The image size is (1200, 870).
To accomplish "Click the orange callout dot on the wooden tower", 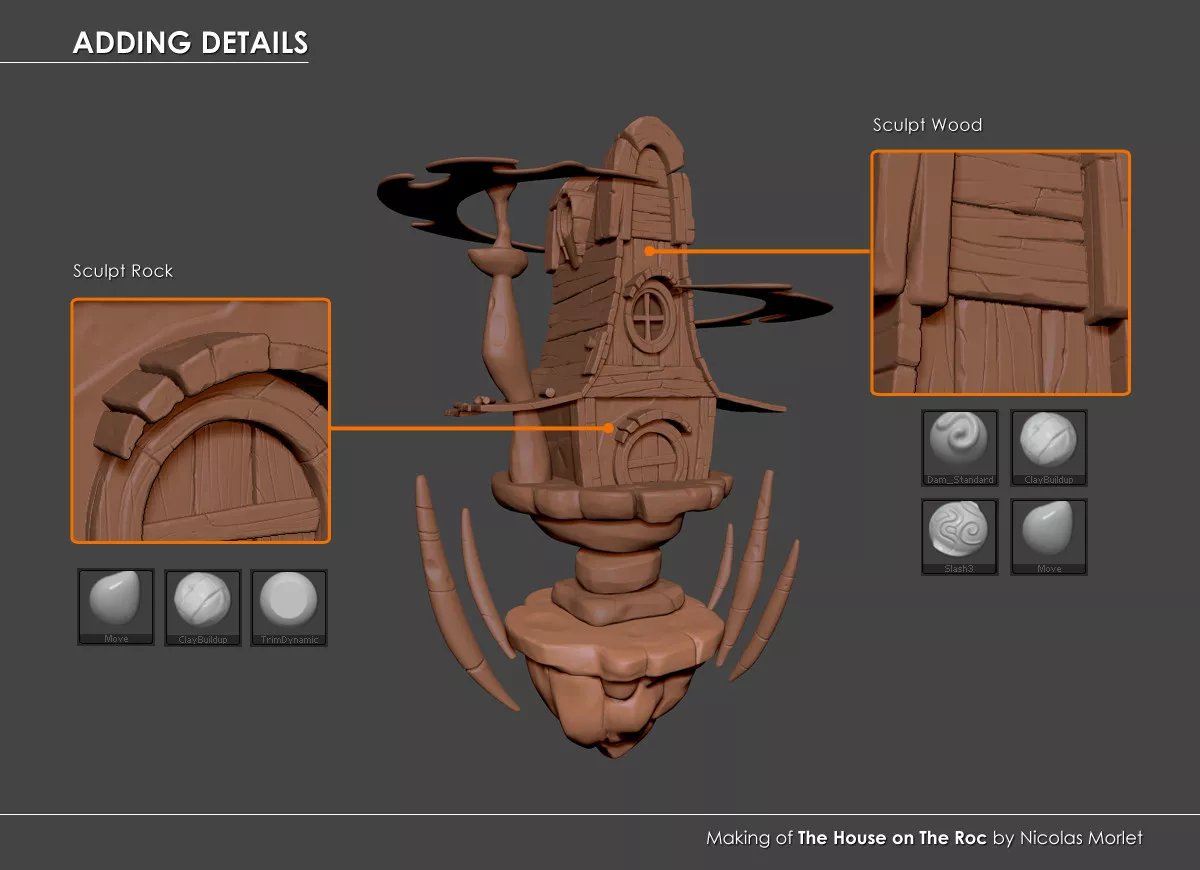I will [650, 252].
